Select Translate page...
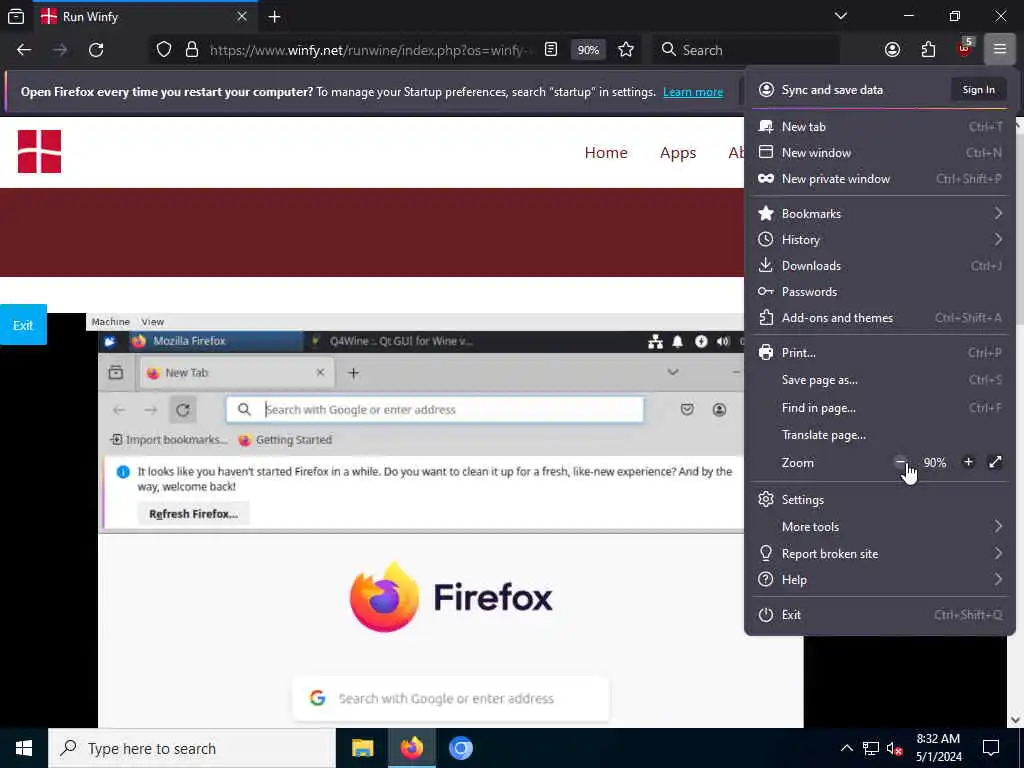 (880, 435)
